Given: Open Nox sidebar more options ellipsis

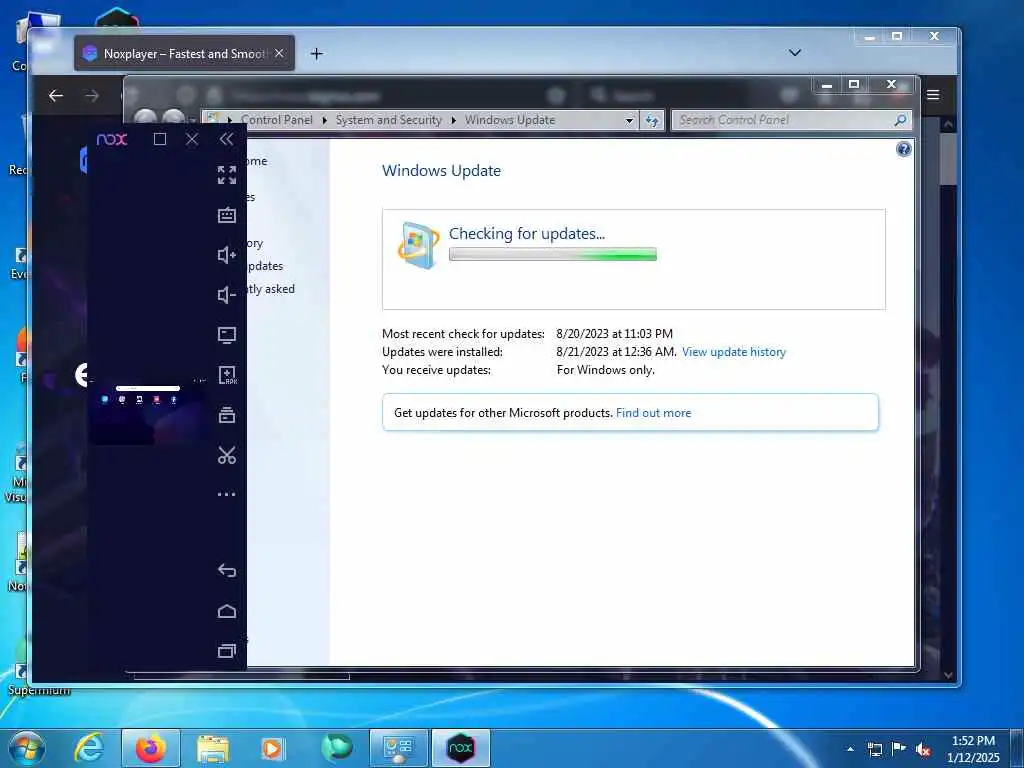Looking at the screenshot, I should pos(227,494).
